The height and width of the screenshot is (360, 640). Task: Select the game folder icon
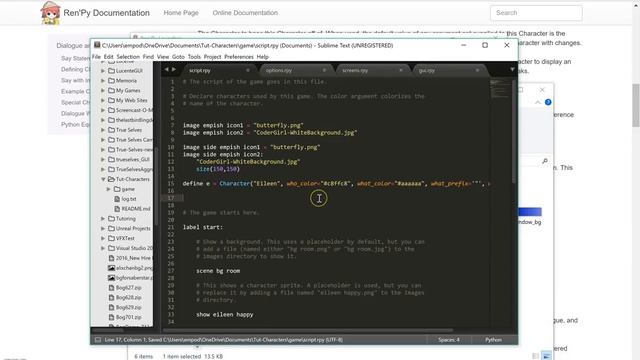tap(117, 189)
